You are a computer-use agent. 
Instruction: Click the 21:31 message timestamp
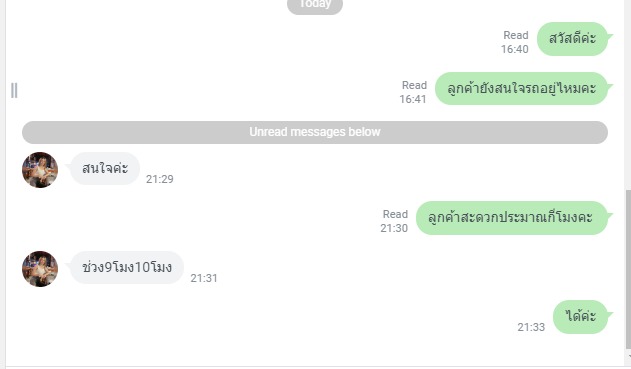(x=204, y=278)
